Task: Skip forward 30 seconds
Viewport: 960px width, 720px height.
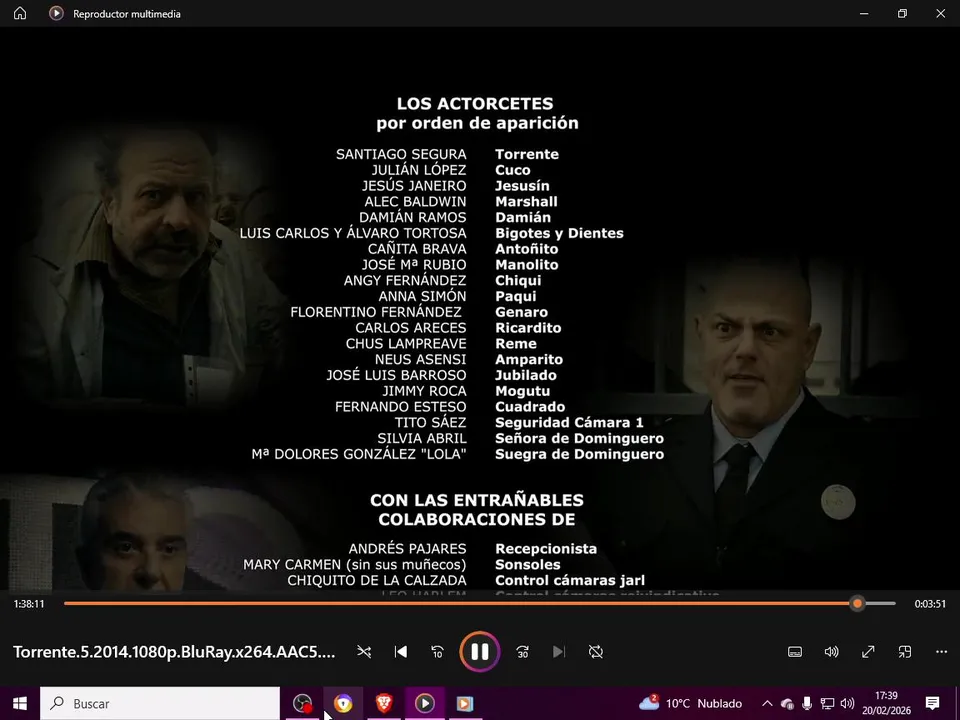Action: tap(522, 652)
